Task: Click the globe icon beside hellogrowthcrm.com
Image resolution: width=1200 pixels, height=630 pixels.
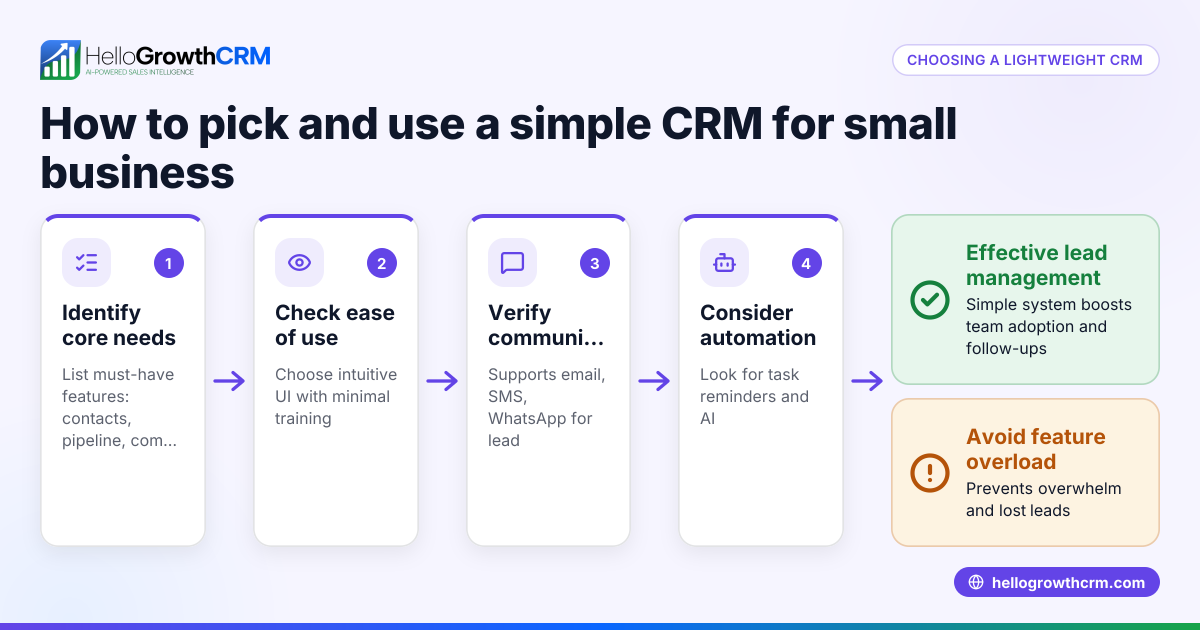Action: pos(976,582)
